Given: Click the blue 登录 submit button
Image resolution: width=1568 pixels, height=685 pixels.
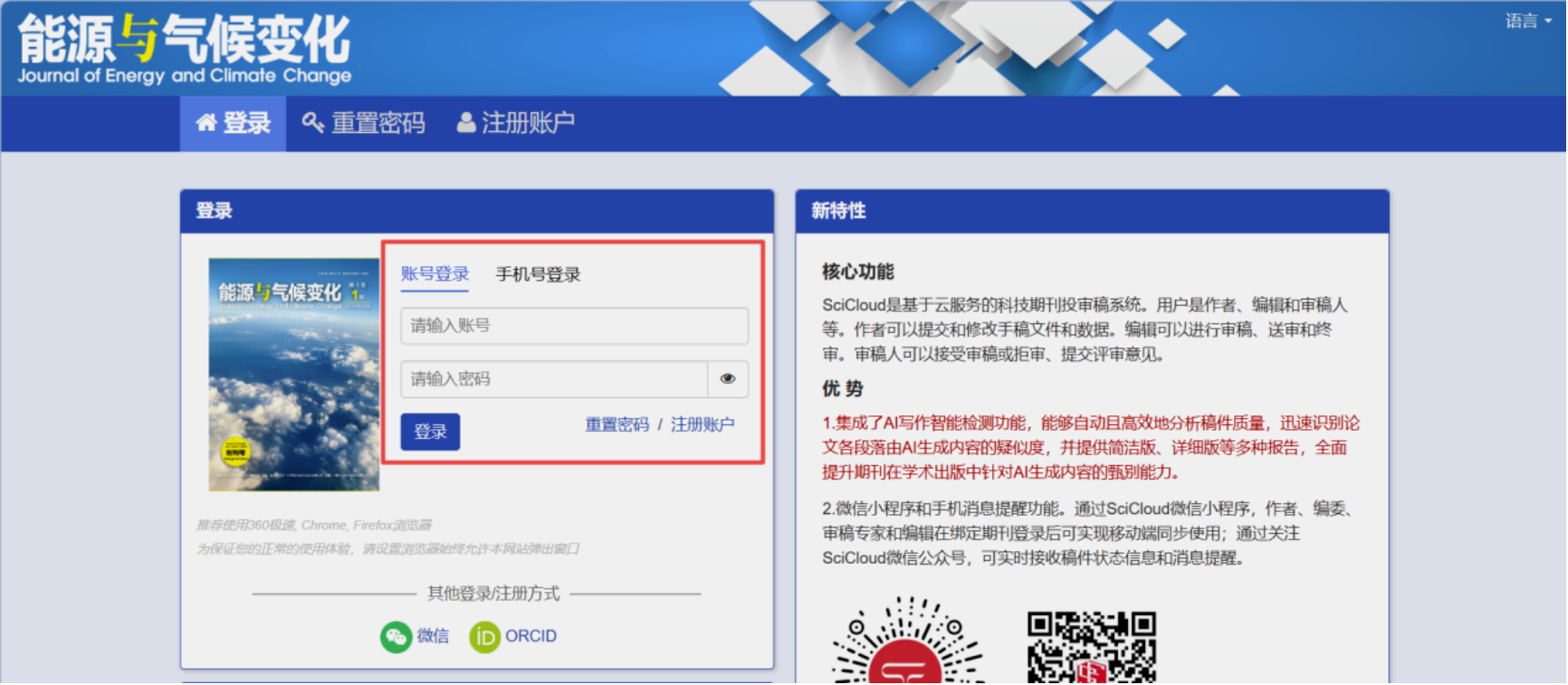Looking at the screenshot, I should pyautogui.click(x=430, y=432).
